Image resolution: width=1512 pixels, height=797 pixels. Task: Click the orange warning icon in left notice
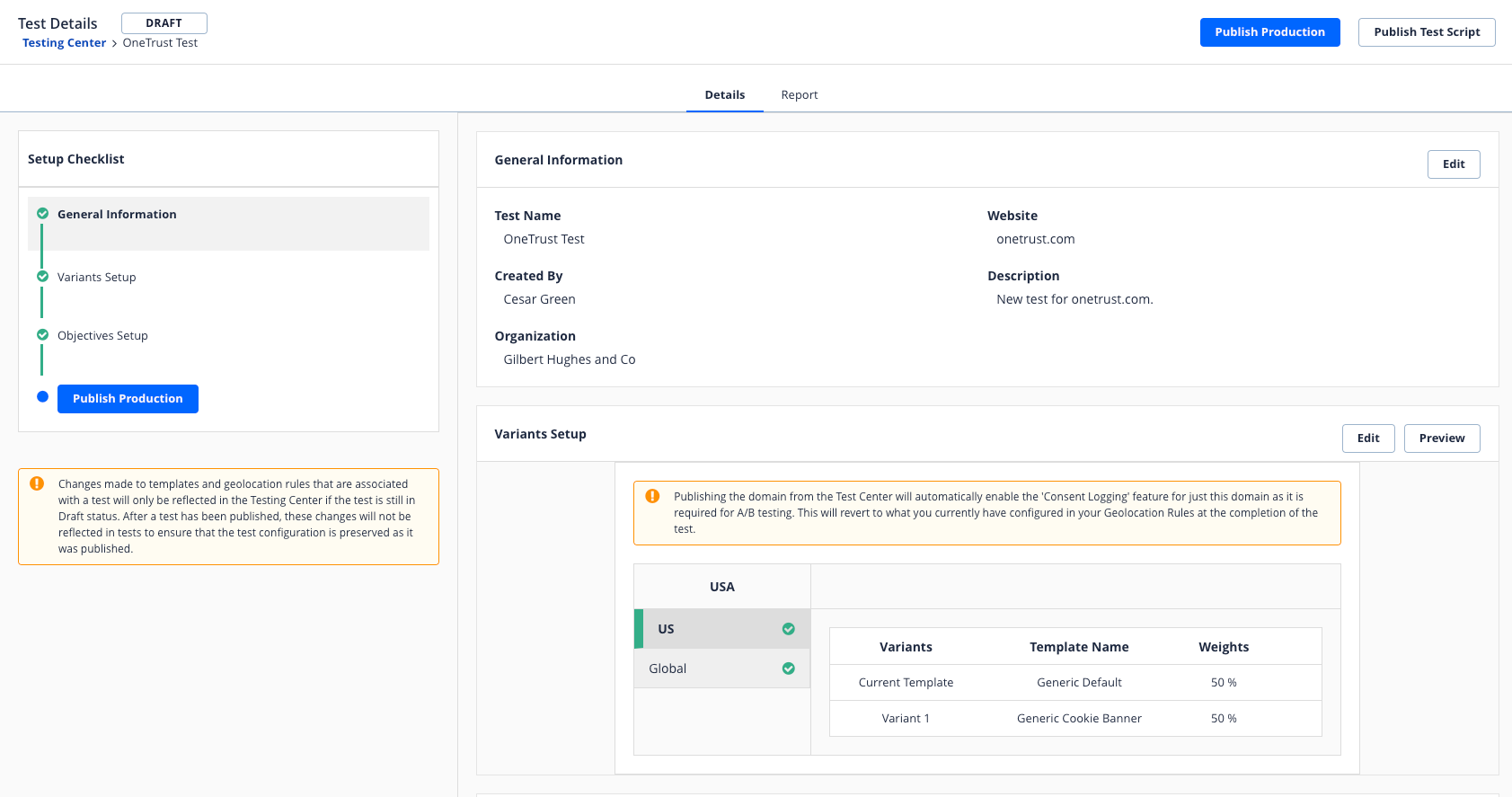tap(37, 483)
